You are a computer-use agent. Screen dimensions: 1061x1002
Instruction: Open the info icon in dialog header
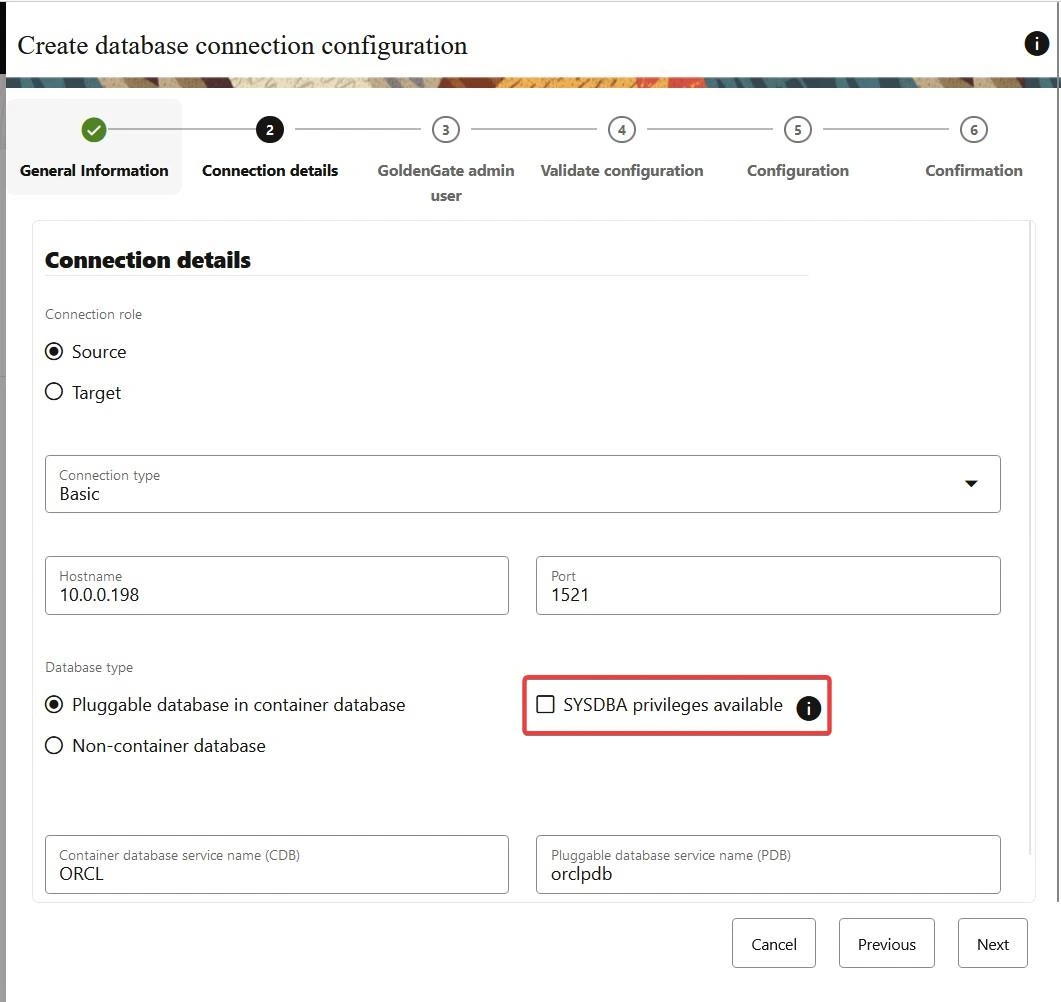coord(1036,43)
